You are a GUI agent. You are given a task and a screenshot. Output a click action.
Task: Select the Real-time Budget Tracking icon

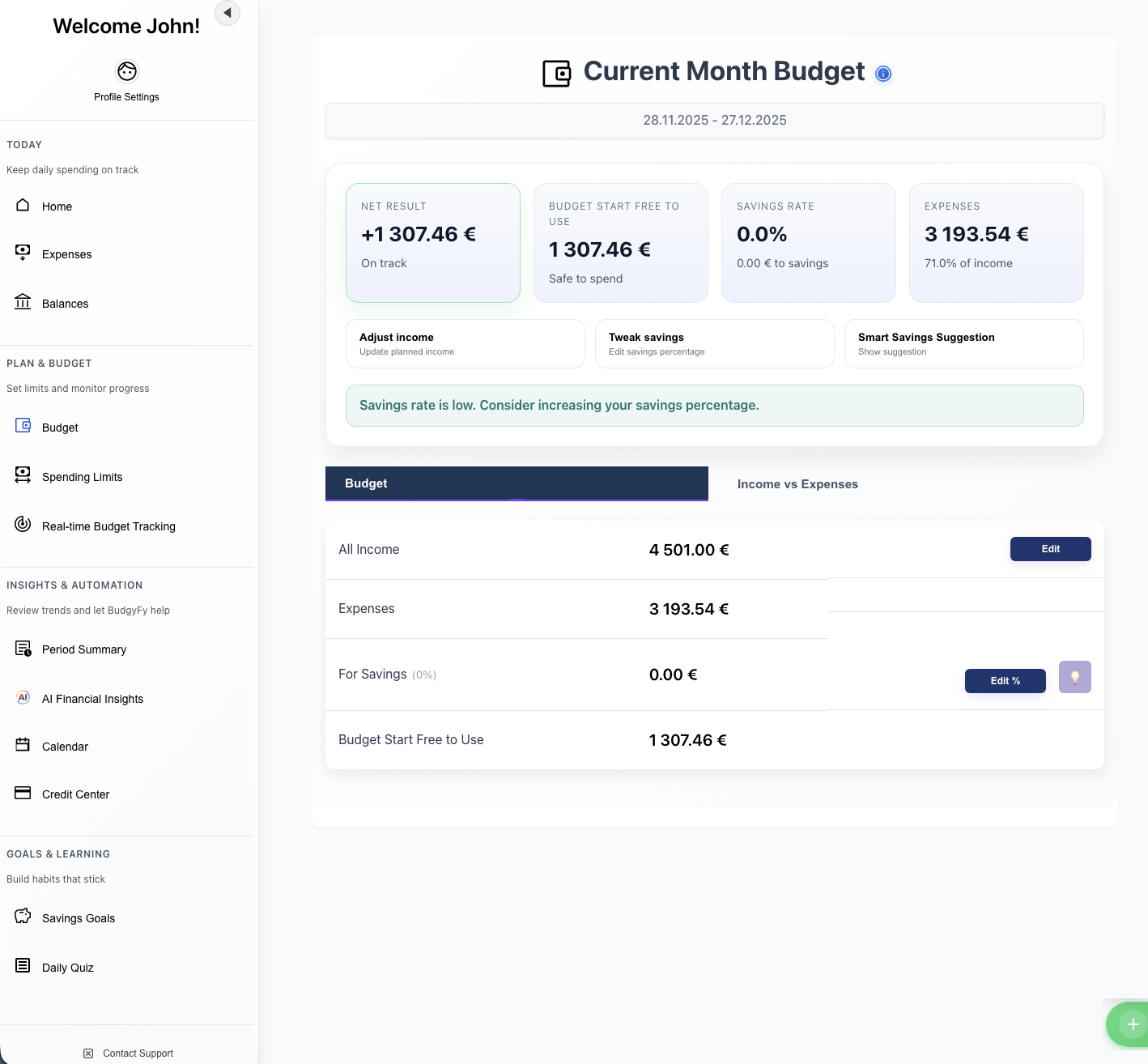22,525
